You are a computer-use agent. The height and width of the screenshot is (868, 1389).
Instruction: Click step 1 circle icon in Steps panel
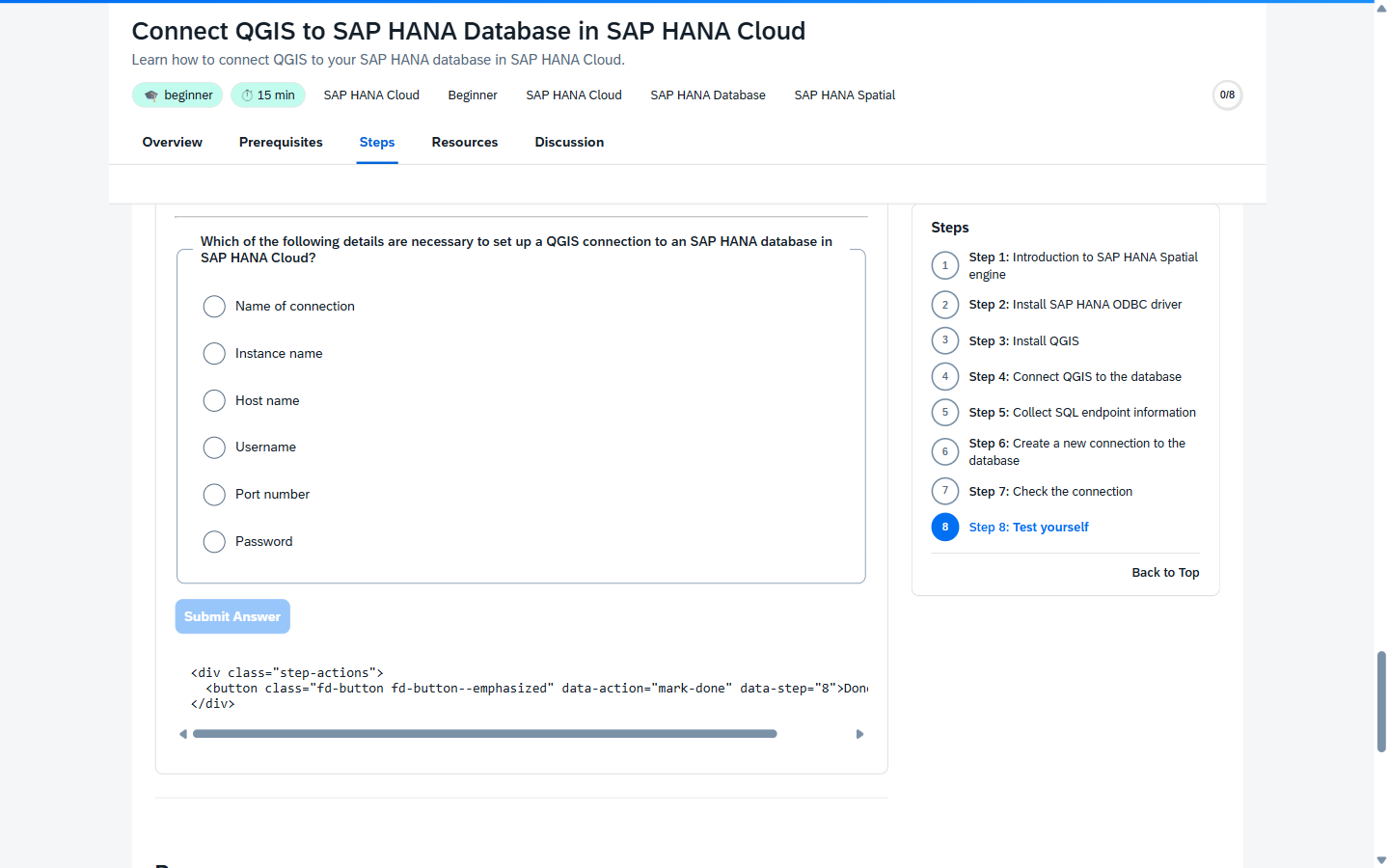pos(945,265)
